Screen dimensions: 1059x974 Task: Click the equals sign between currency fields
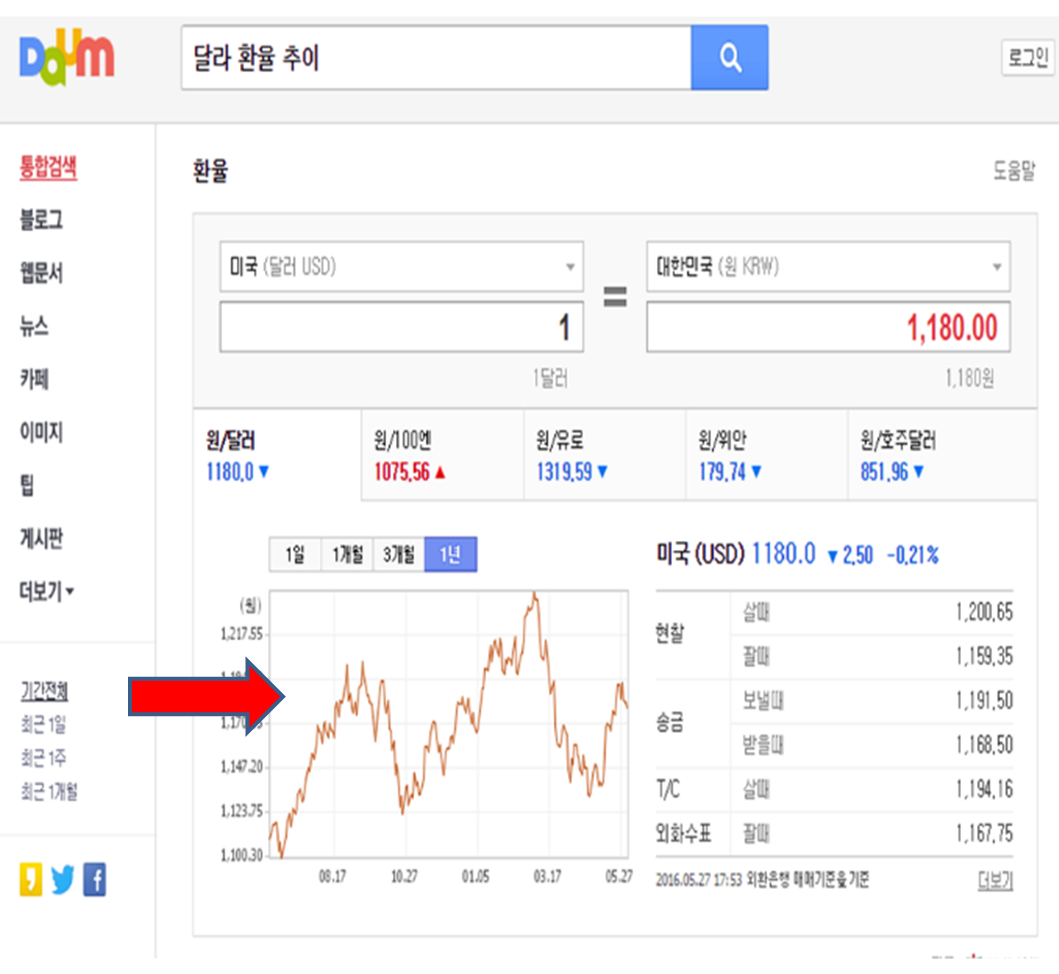click(x=616, y=297)
